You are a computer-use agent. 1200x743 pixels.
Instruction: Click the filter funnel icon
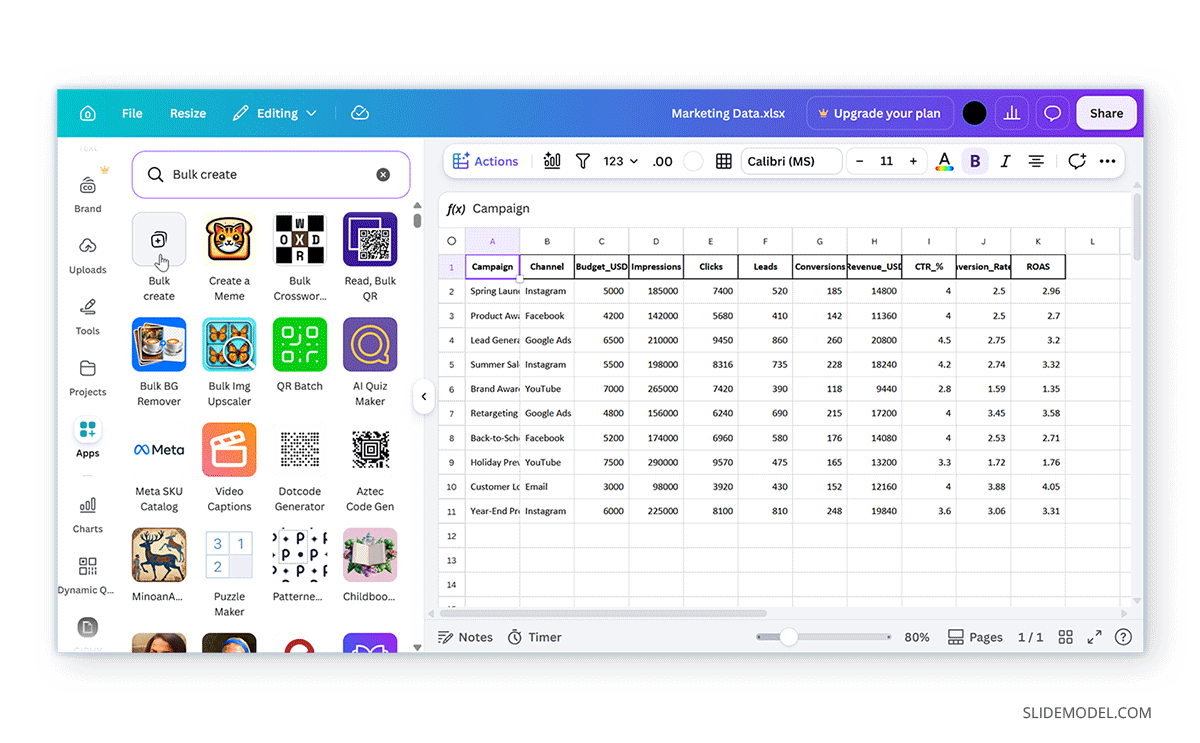point(583,161)
